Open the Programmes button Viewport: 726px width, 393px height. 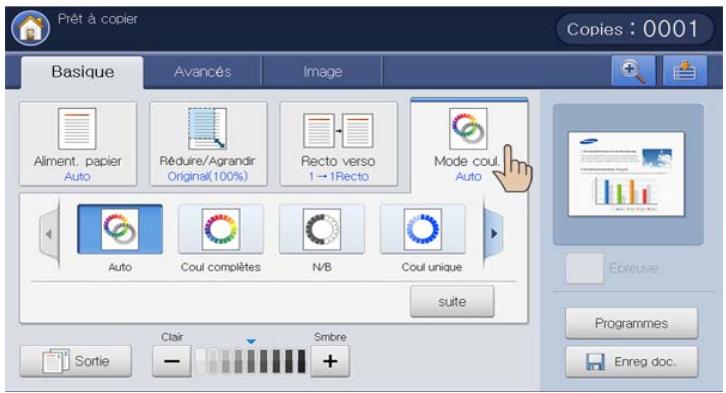tap(632, 323)
